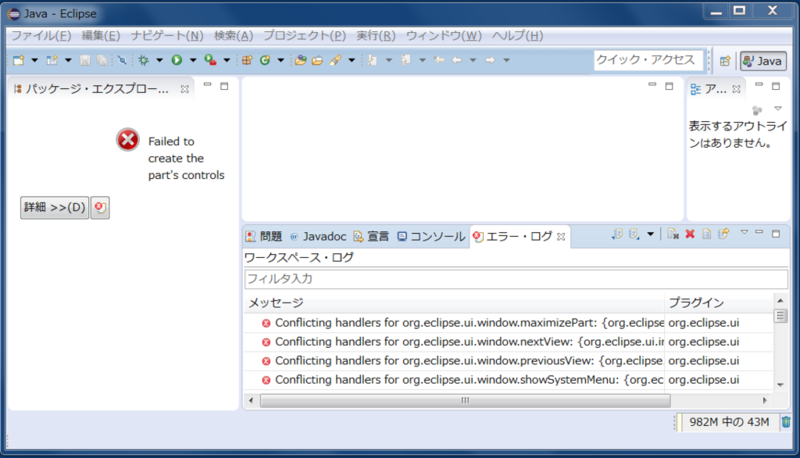Viewport: 800px width, 458px height.
Task: Click the Debug bug icon
Action: click(x=143, y=60)
